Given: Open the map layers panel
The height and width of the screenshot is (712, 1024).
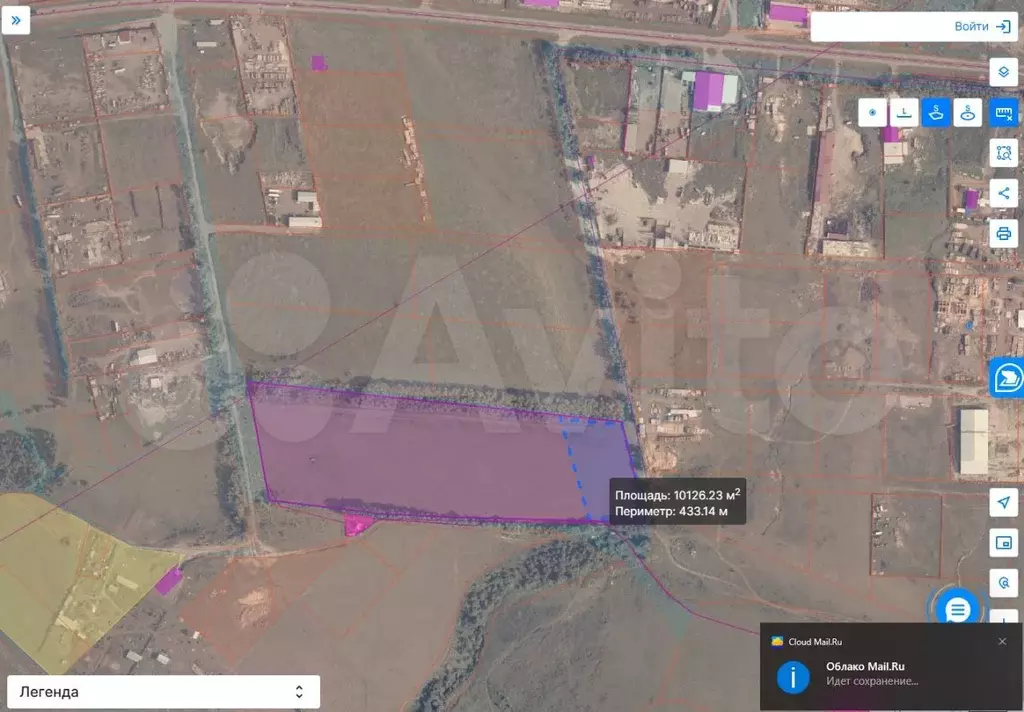Looking at the screenshot, I should 1004,72.
